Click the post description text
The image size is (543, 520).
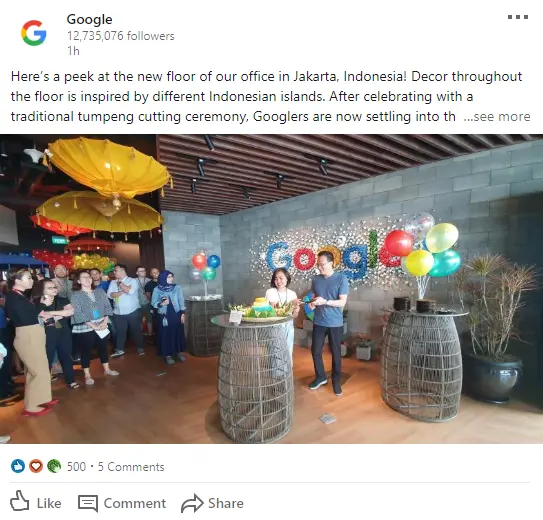coord(267,96)
